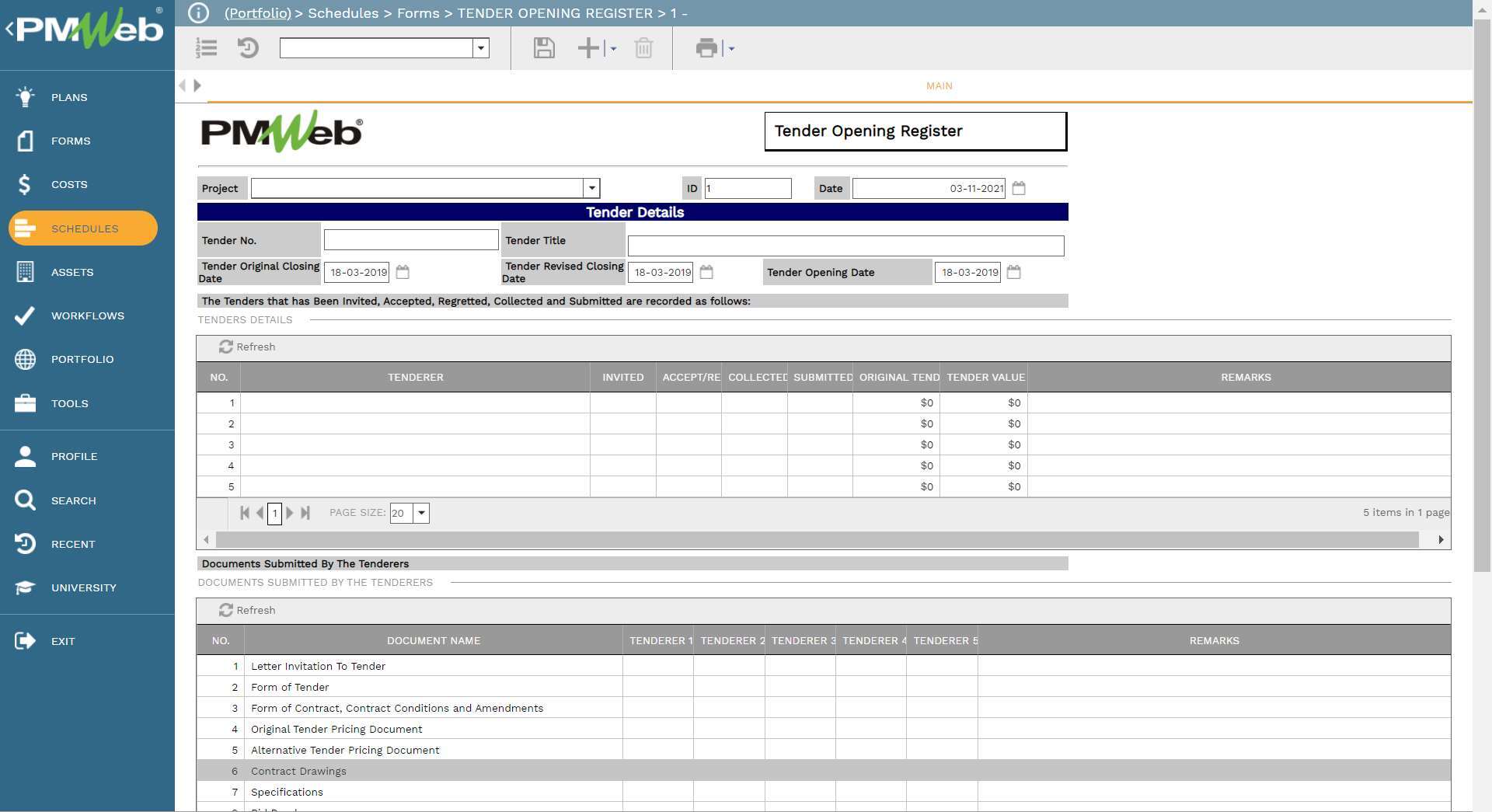Viewport: 1492px width, 812px height.
Task: Click the list view toolbar icon
Action: click(x=206, y=48)
